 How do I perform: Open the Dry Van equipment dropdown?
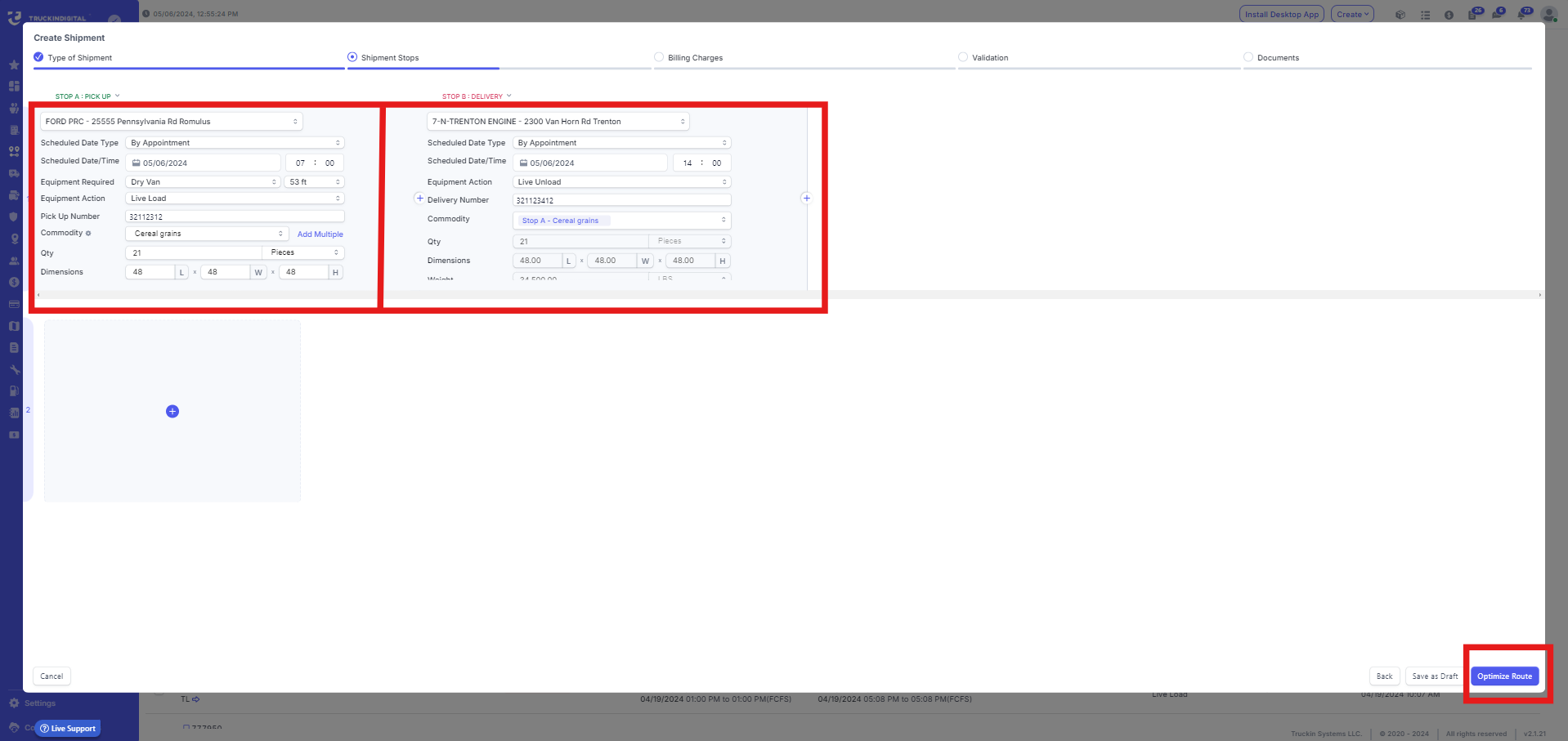click(x=203, y=182)
